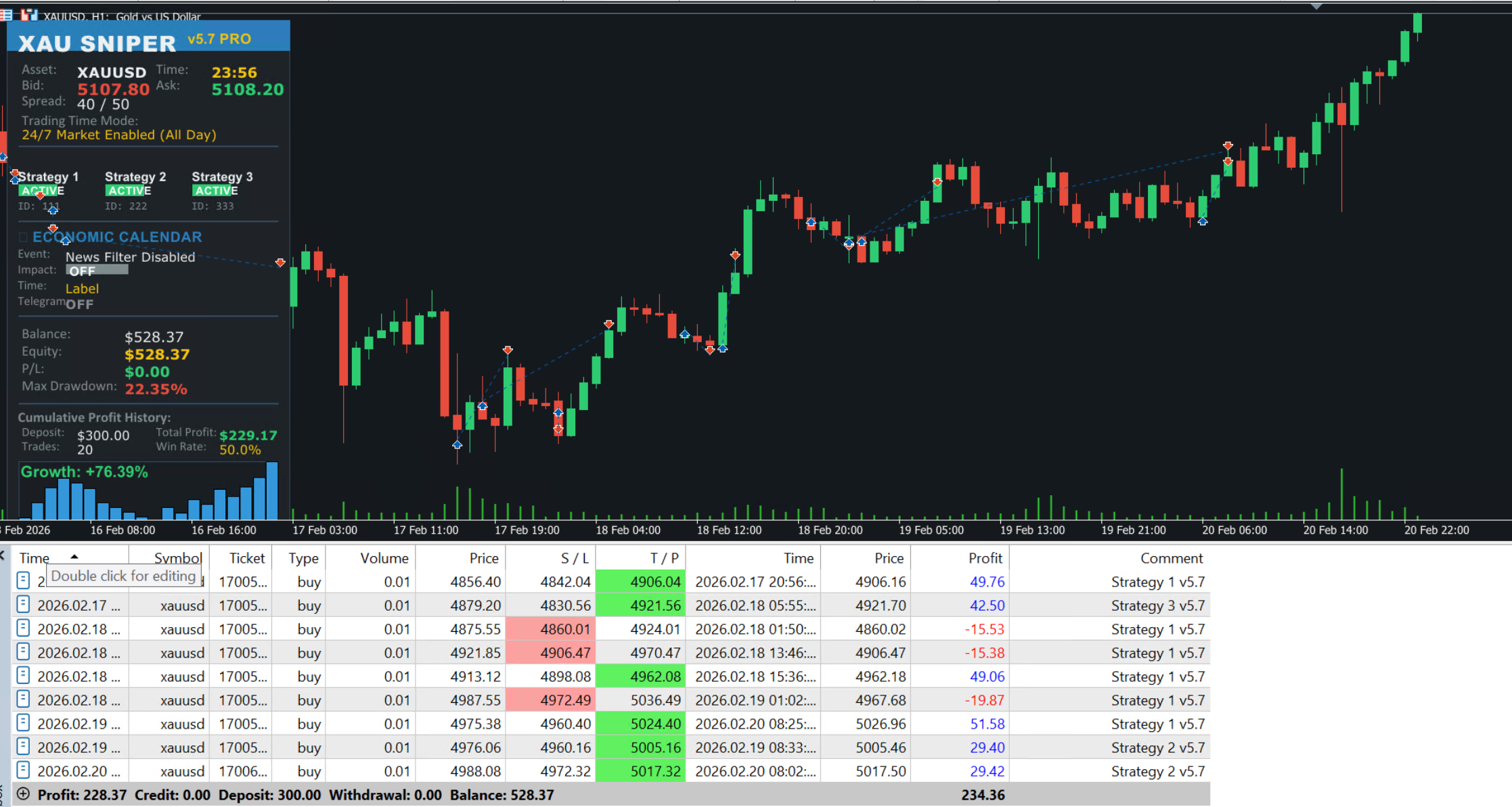Screen dimensions: 1512x807
Task: Click the Telegram OFF label
Action: pos(80,304)
